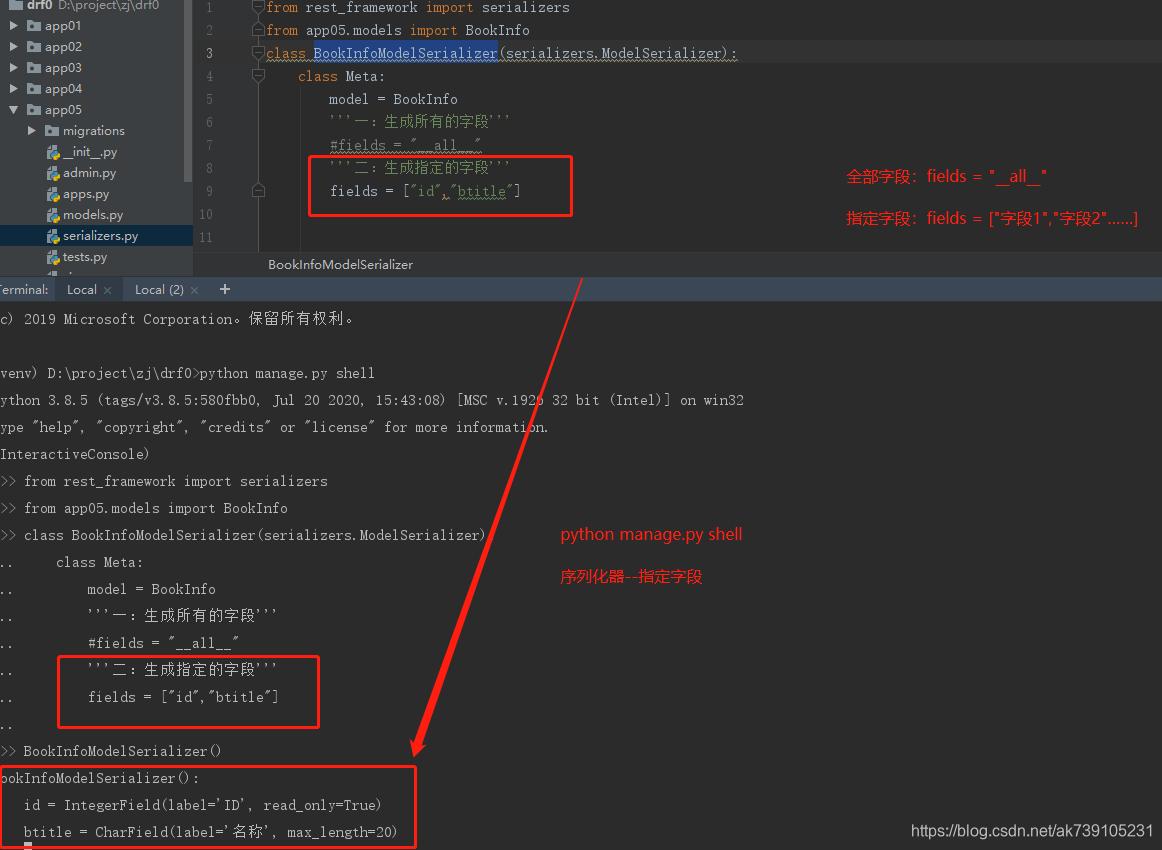1162x850 pixels.
Task: Select the highlighted BookInfoModelSerializer class name
Action: pyautogui.click(x=404, y=52)
